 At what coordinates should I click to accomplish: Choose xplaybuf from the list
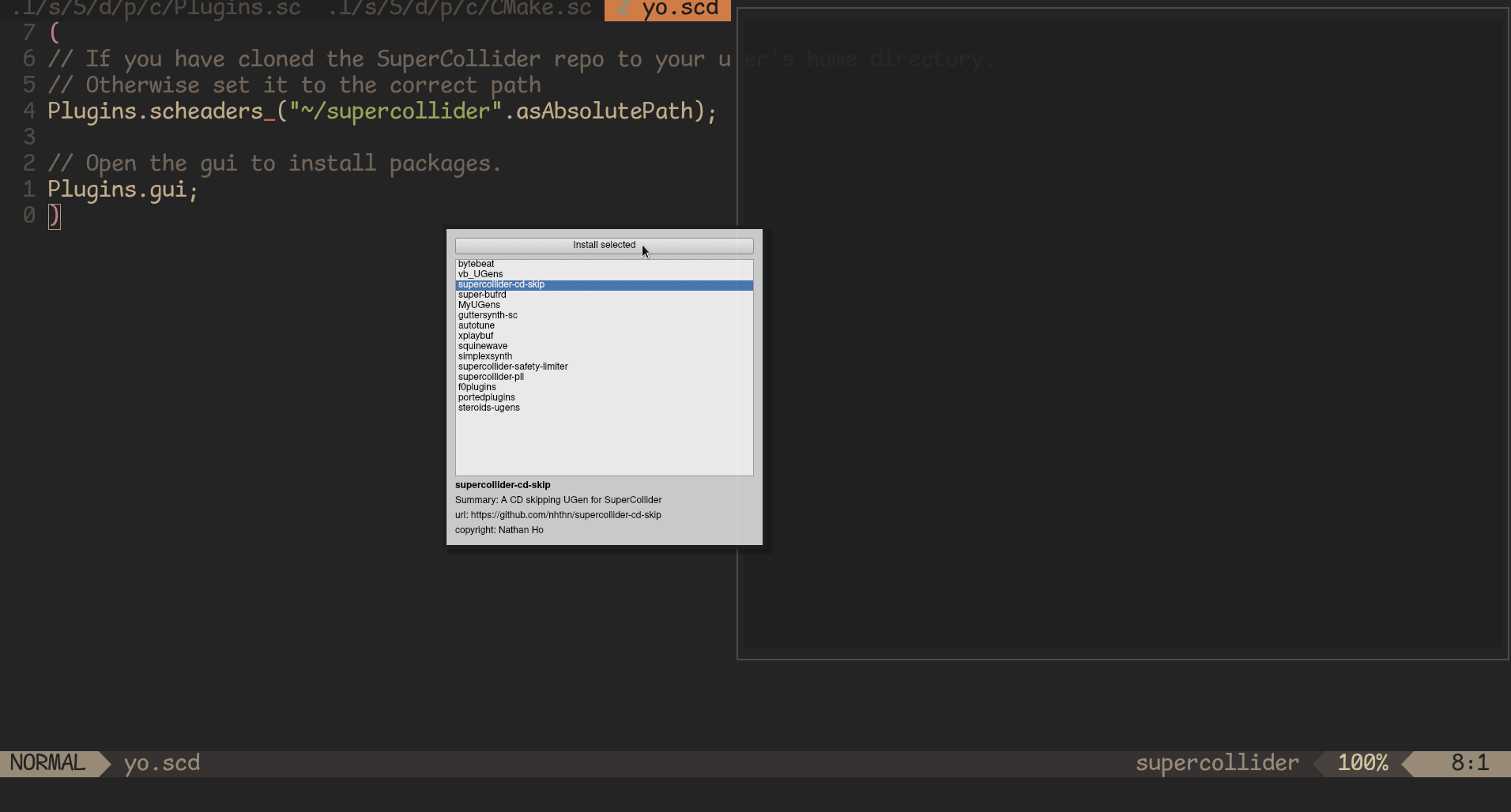pyautogui.click(x=604, y=336)
